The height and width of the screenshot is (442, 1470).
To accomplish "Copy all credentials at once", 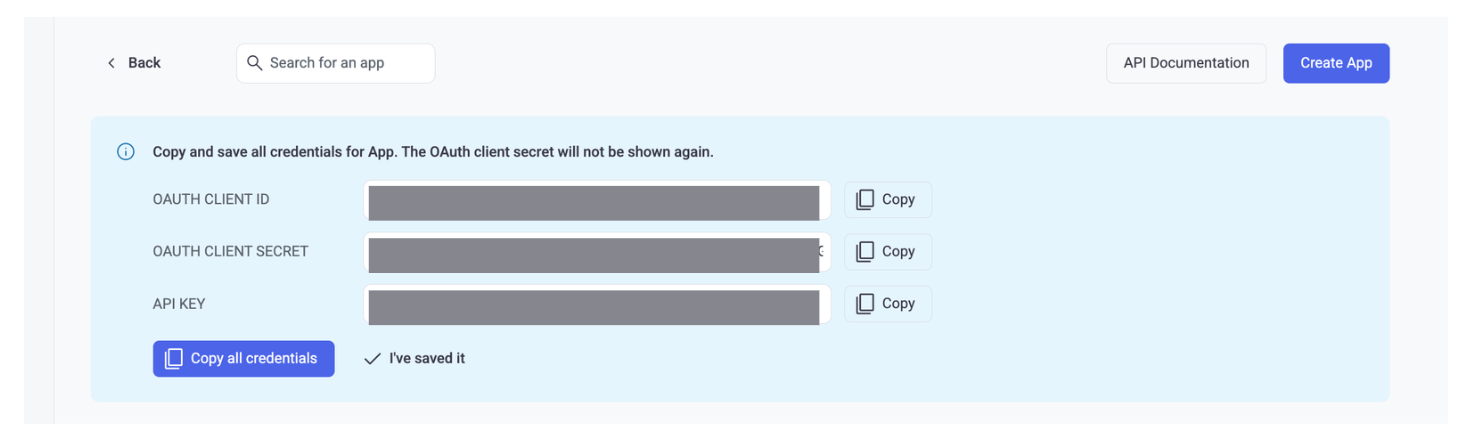I will pos(244,359).
